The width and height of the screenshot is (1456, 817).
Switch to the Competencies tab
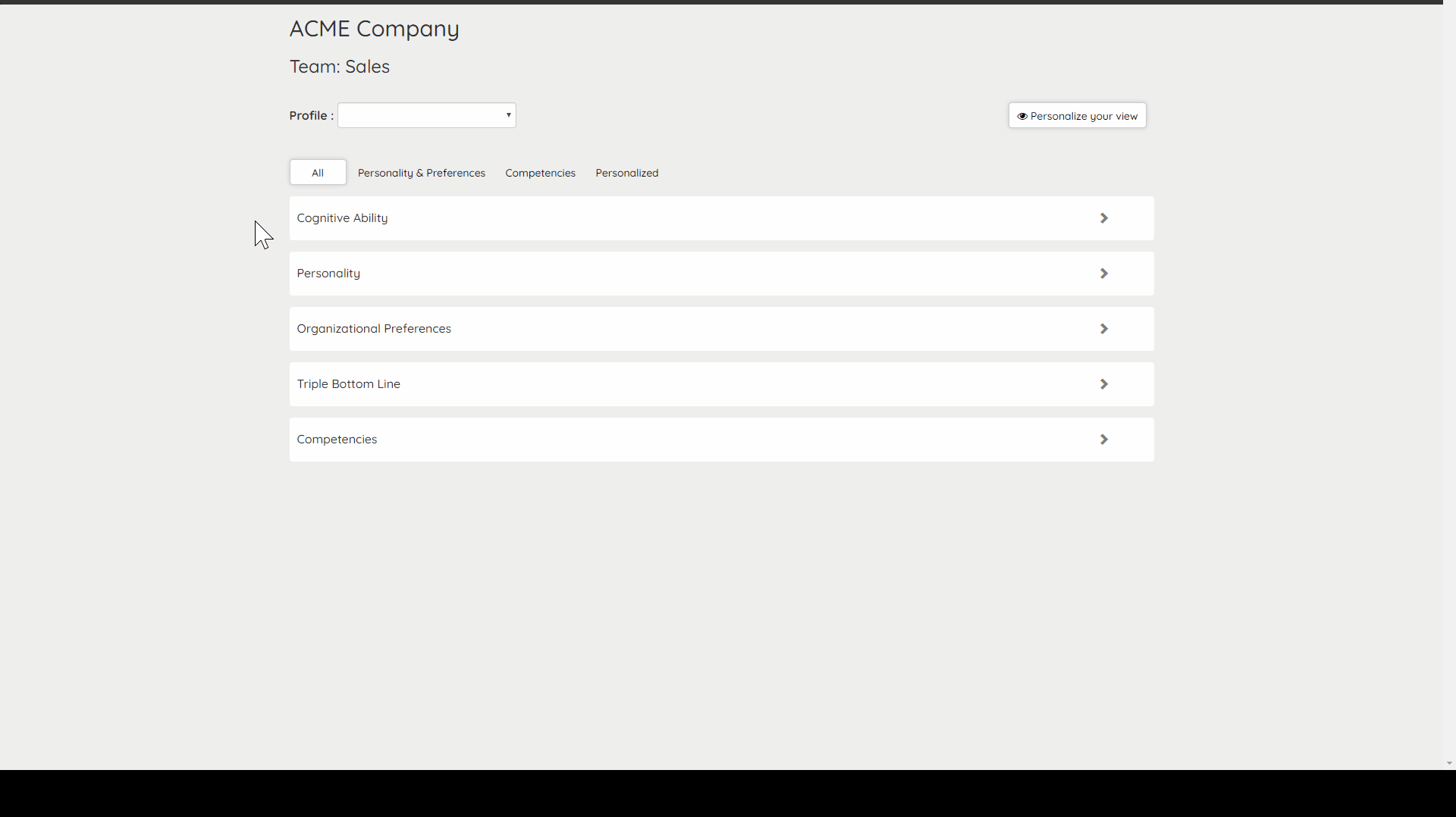point(540,173)
